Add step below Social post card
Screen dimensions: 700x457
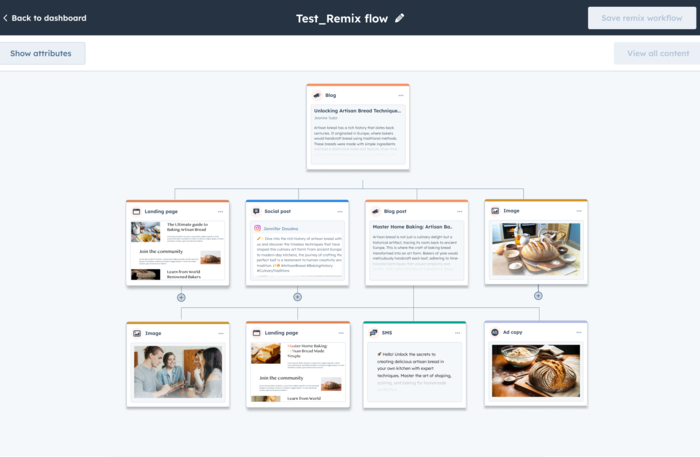click(x=297, y=297)
